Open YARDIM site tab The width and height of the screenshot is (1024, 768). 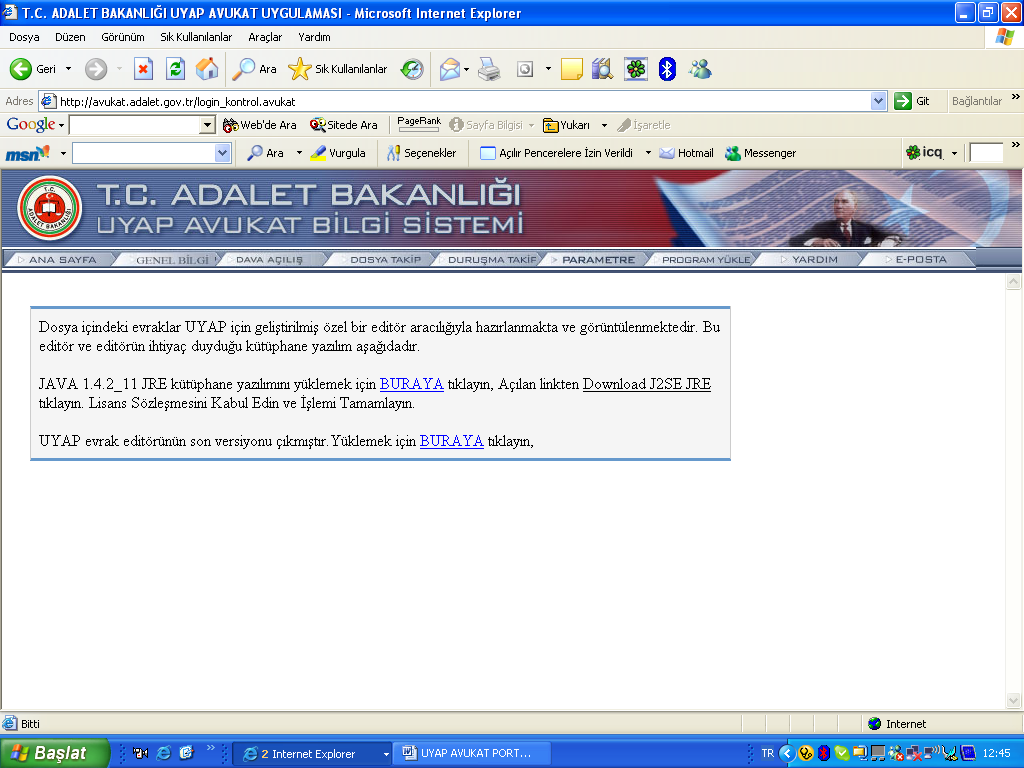(810, 259)
